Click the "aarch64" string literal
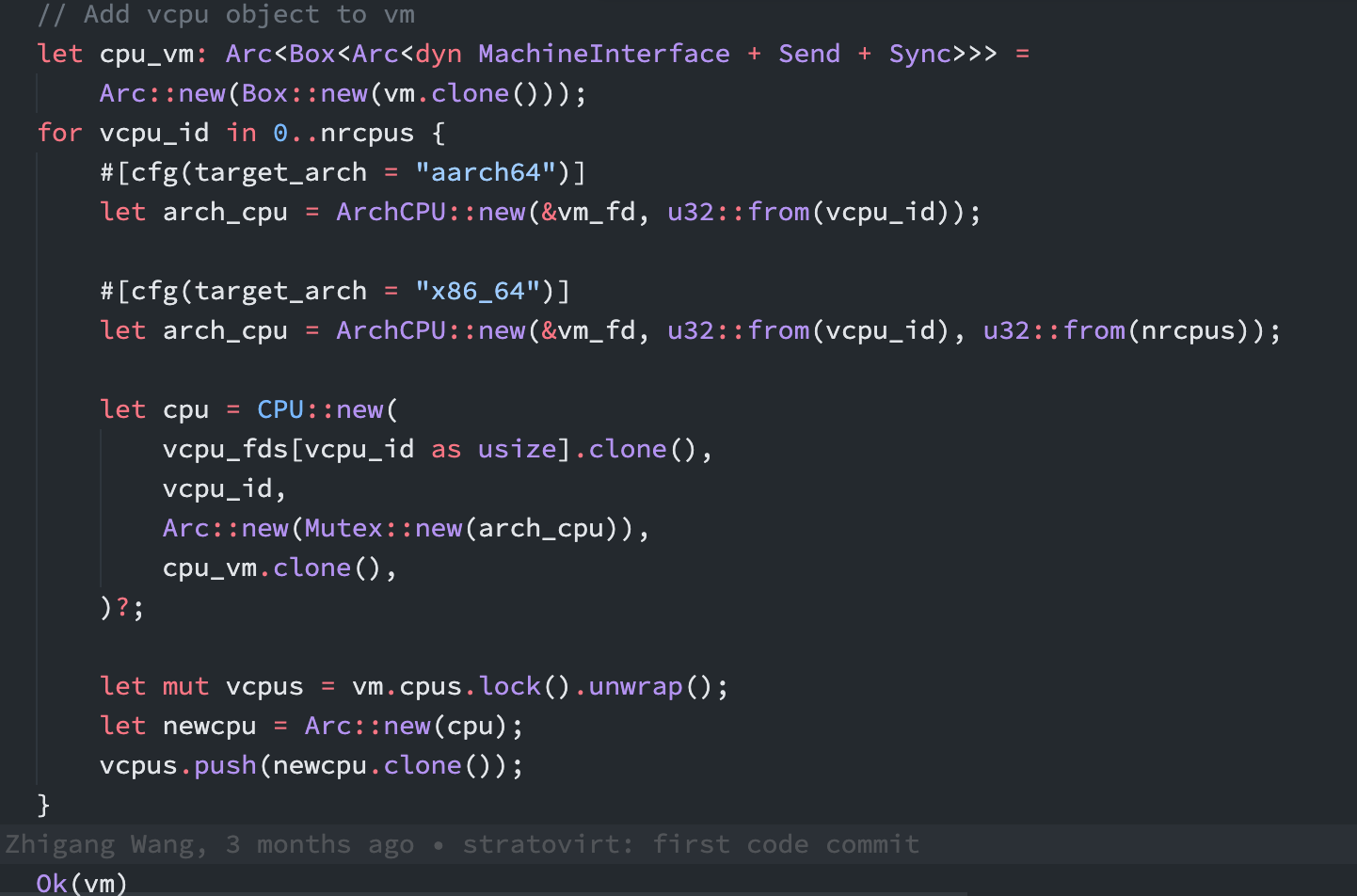1357x896 pixels. coord(486,172)
